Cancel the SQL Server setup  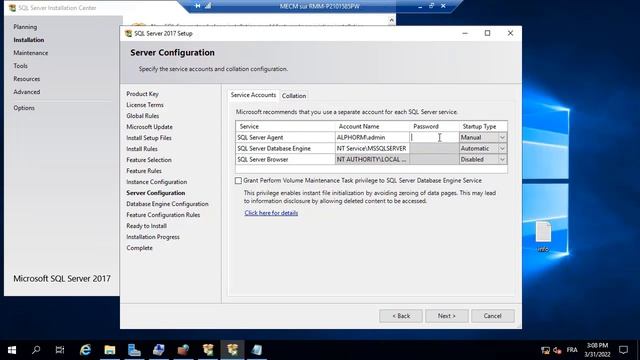click(492, 316)
